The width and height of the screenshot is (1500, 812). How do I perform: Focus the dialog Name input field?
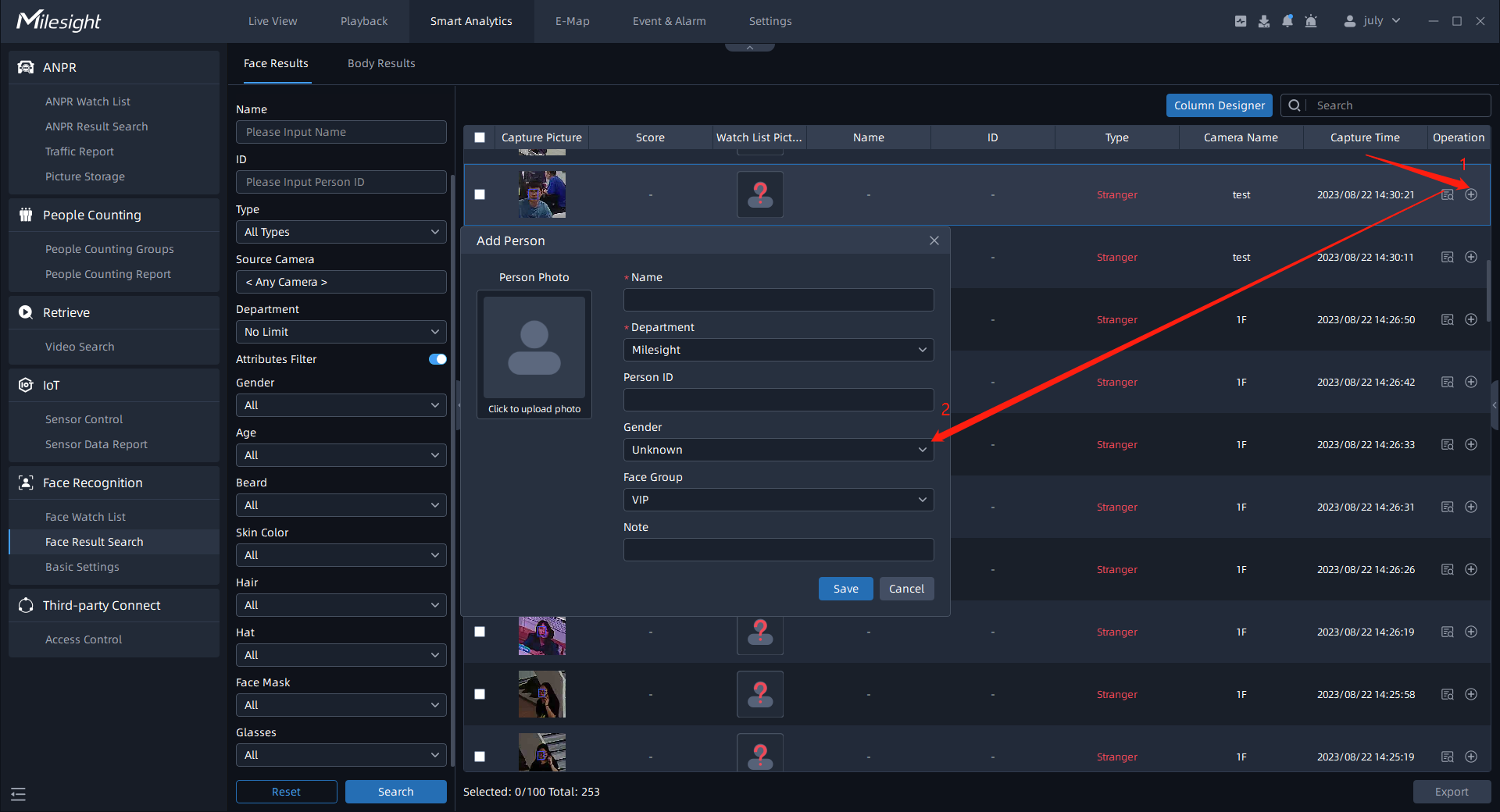pyautogui.click(x=779, y=300)
